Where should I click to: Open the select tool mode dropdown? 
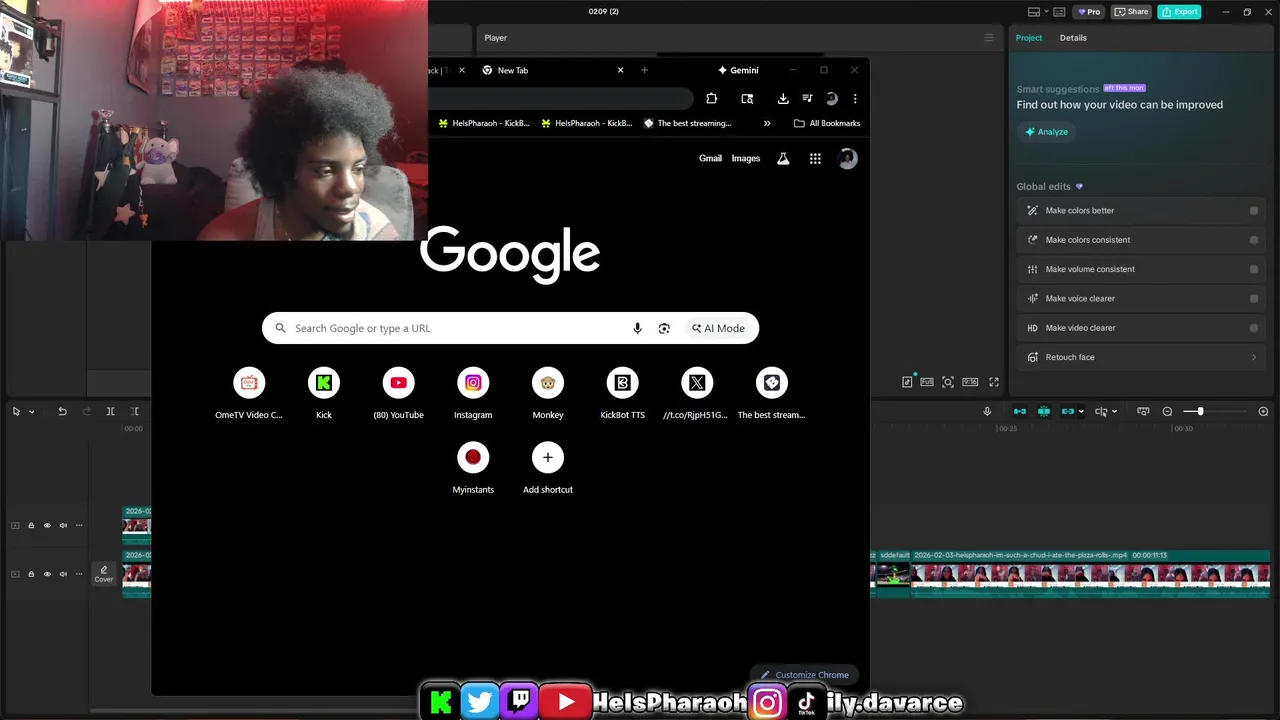pos(31,412)
